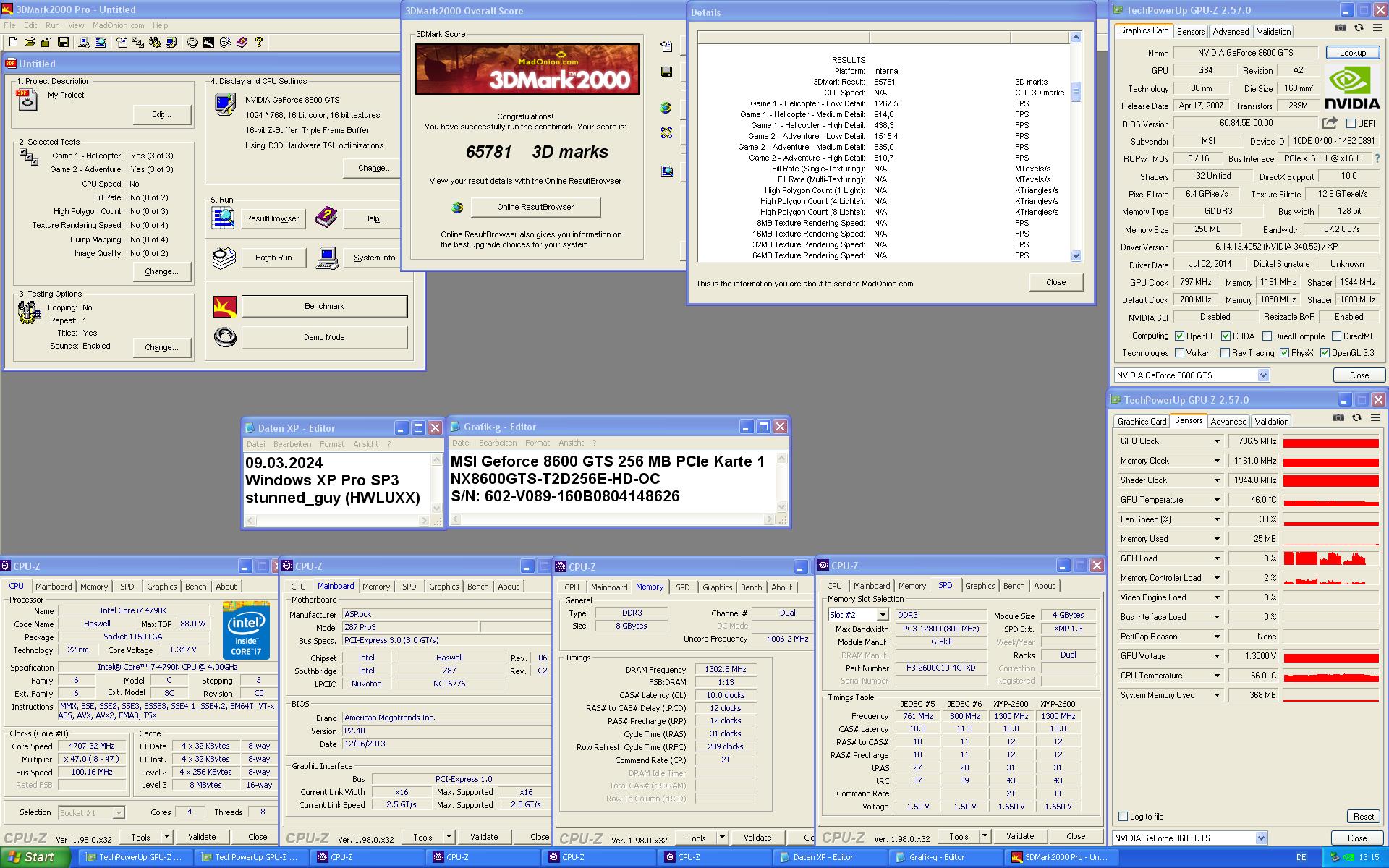Click the Demo Mode button
The width and height of the screenshot is (1389, 868).
pyautogui.click(x=324, y=338)
